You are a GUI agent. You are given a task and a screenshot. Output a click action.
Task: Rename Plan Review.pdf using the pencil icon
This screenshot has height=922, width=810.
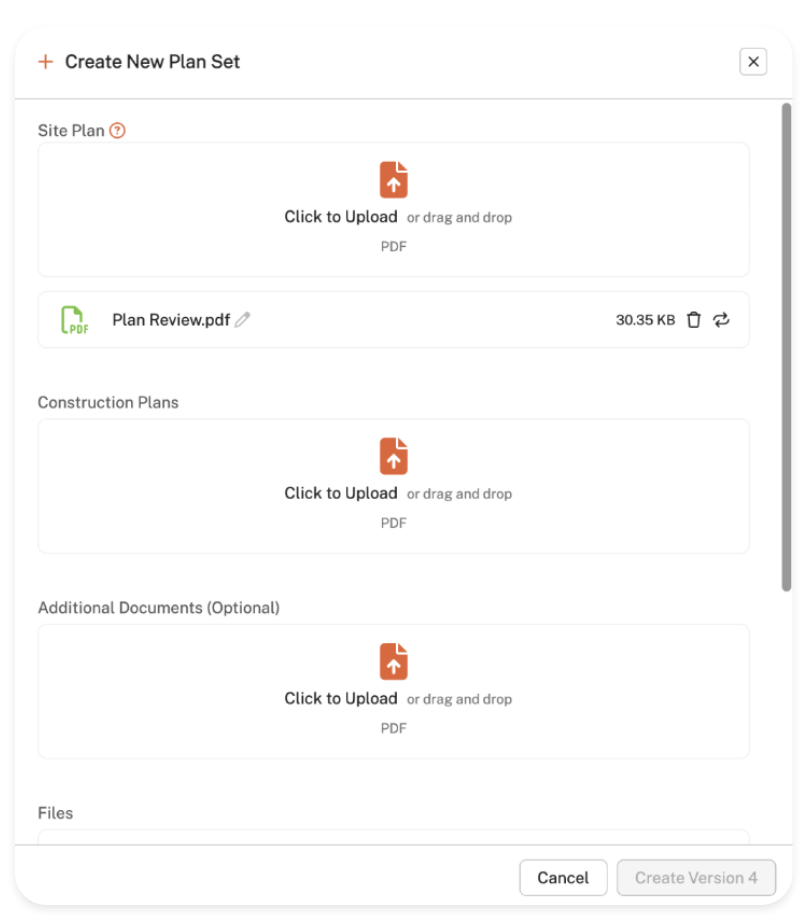[243, 320]
